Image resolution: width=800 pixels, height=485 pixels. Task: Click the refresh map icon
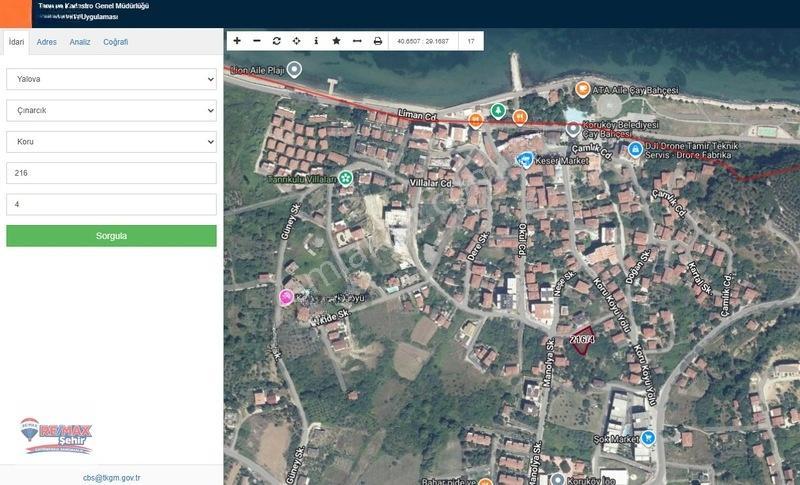(x=277, y=41)
